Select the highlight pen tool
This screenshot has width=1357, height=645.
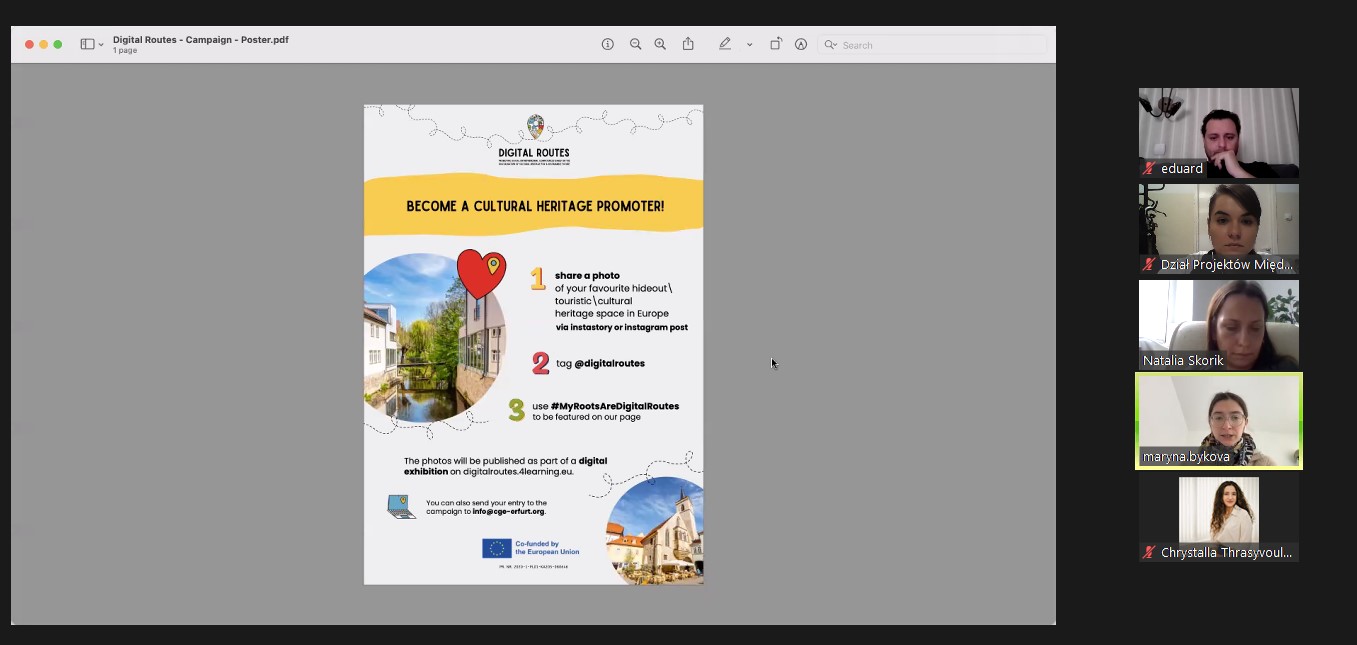[x=725, y=44]
